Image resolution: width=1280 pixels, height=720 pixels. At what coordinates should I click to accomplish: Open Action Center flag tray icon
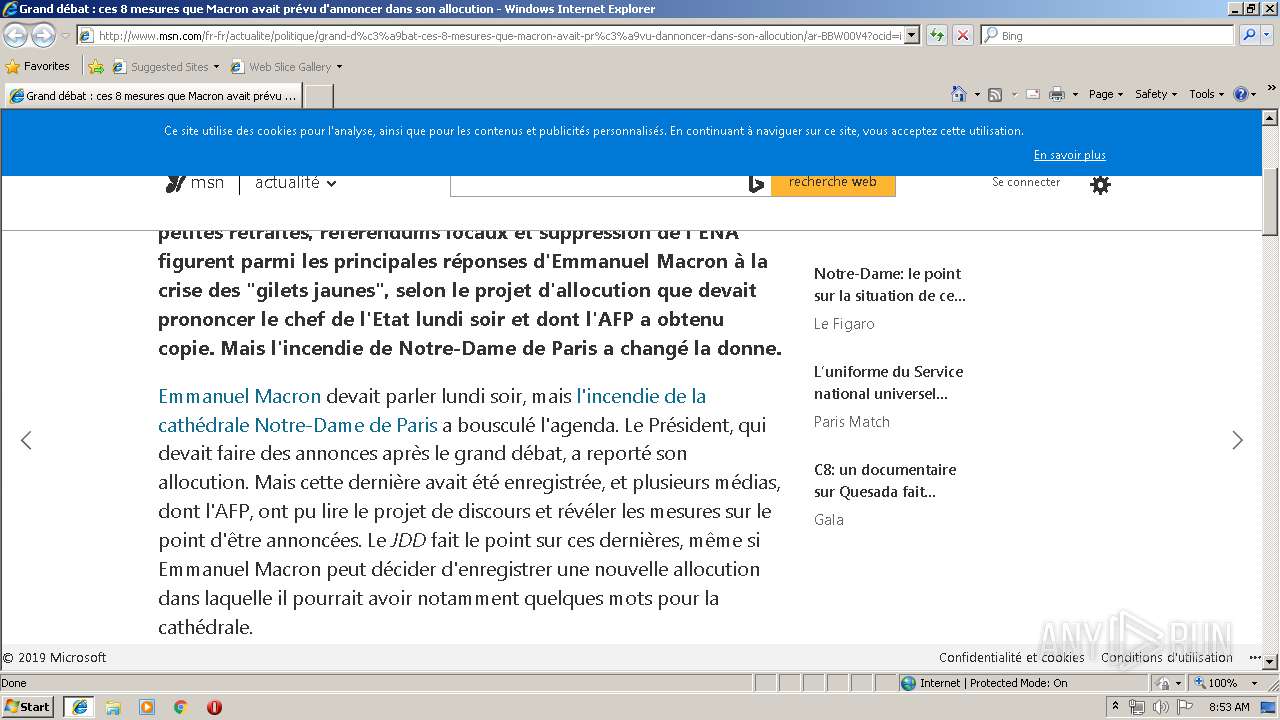1185,707
